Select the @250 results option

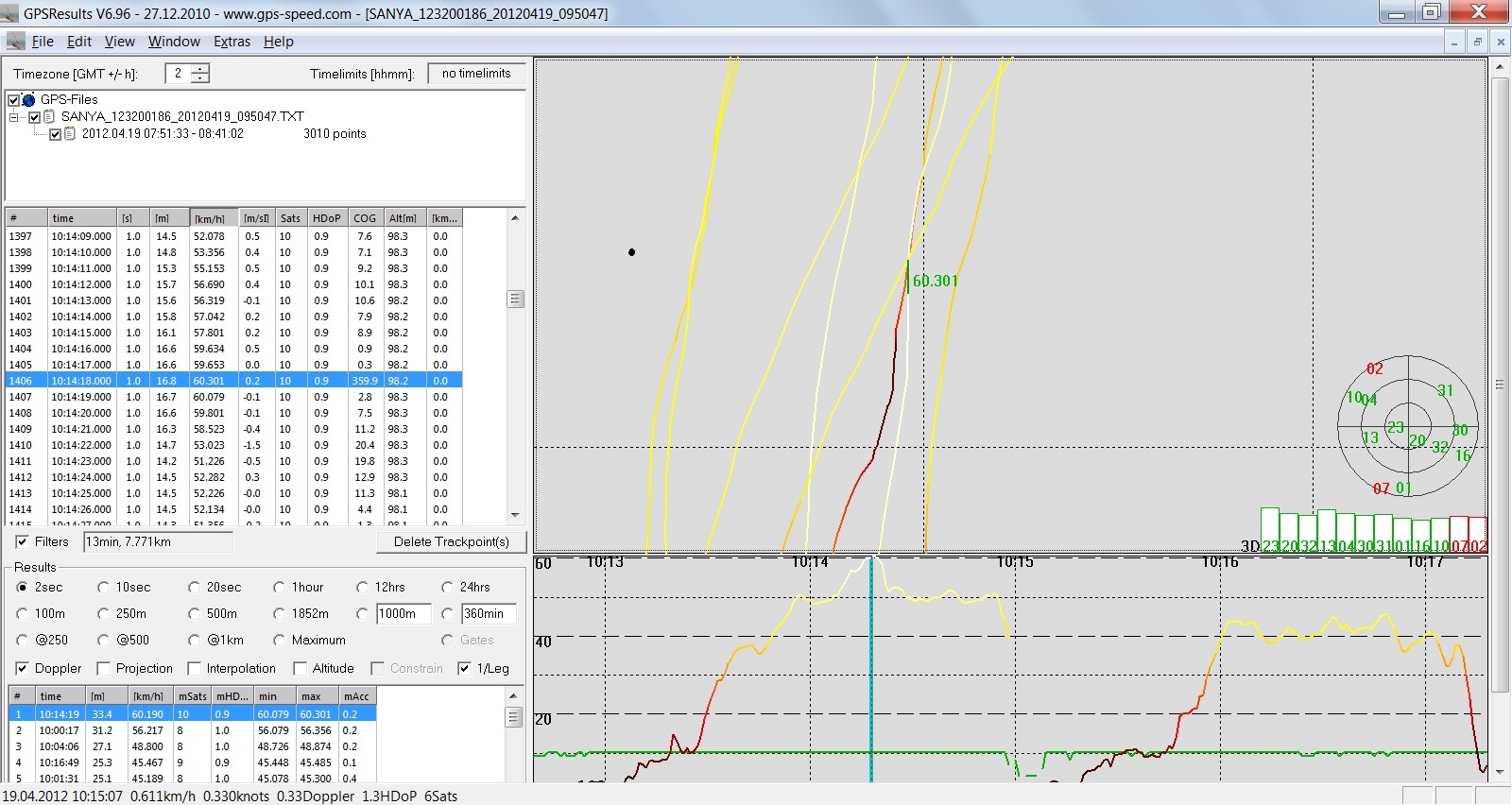point(22,640)
